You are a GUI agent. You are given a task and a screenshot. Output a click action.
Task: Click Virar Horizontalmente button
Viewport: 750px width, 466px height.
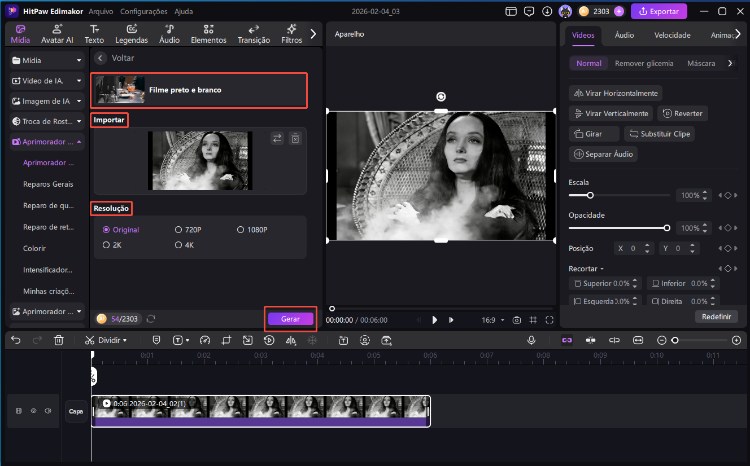(616, 93)
